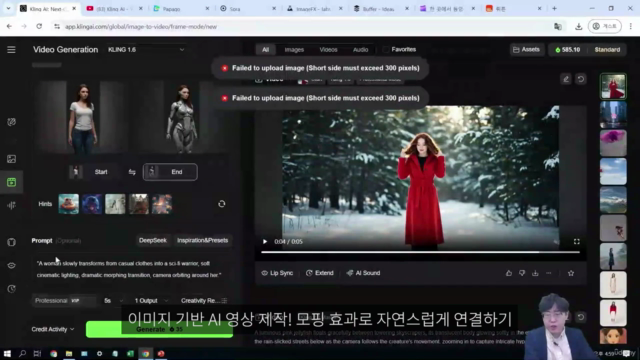640x360 pixels.
Task: Select the Audio filter tab
Action: (x=360, y=50)
